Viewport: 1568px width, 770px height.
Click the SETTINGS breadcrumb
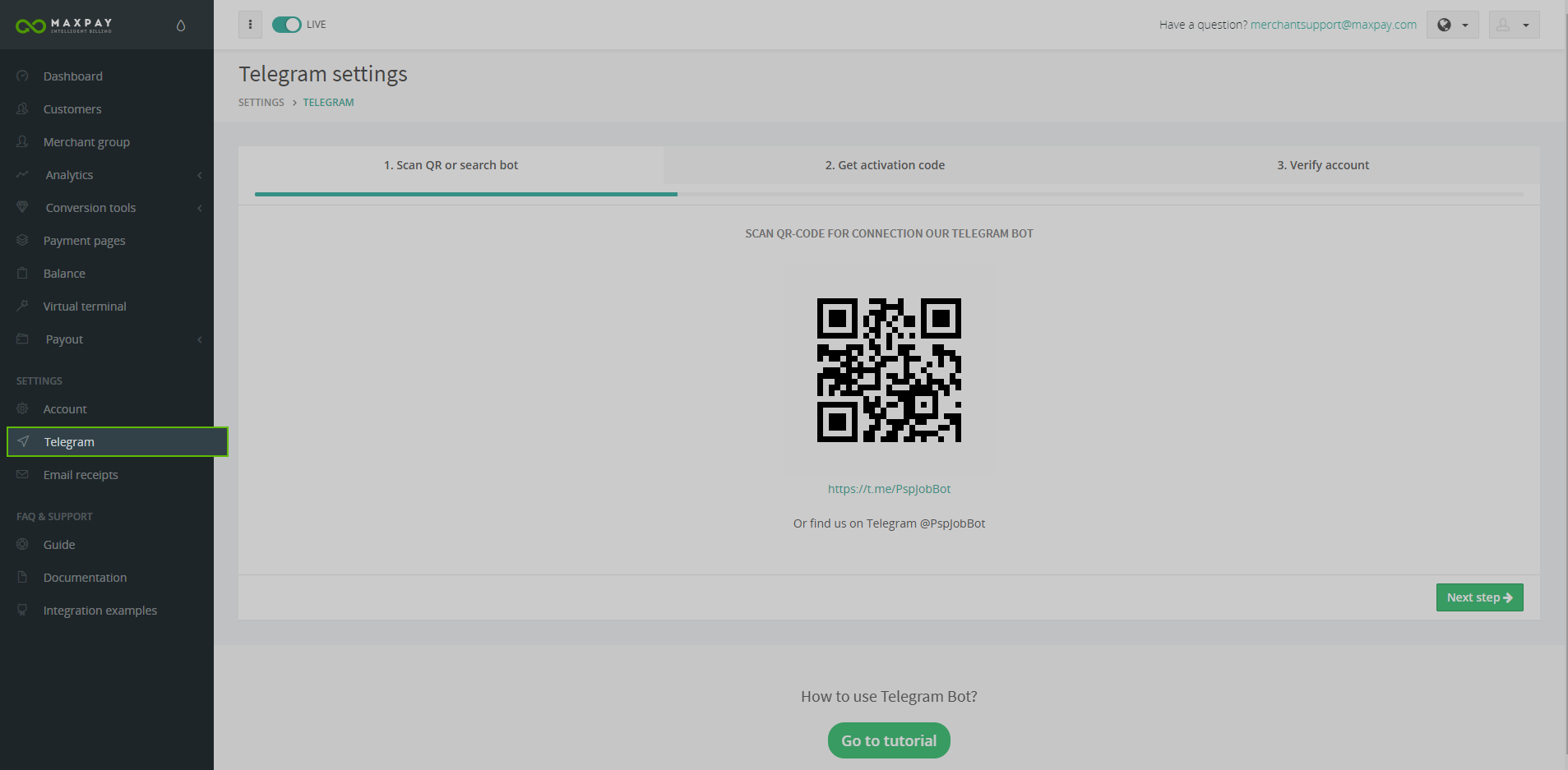261,103
